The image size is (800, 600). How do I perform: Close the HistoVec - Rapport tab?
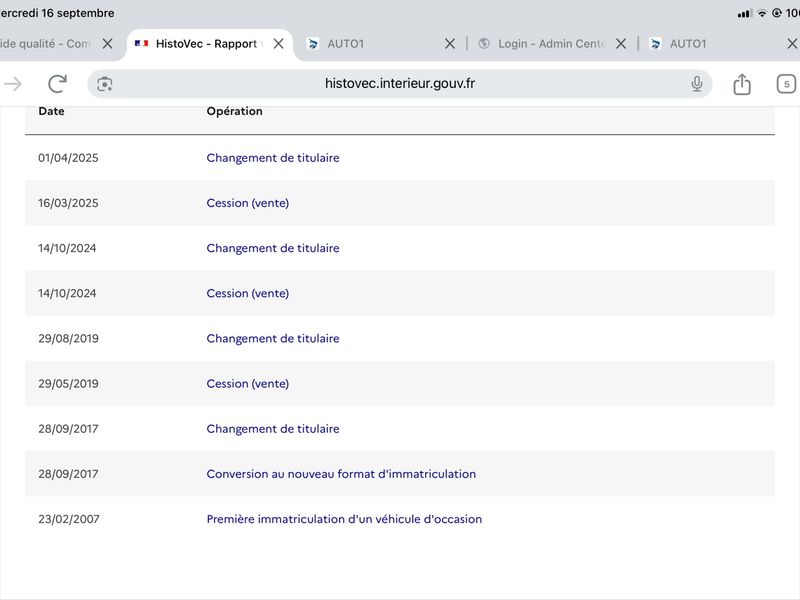click(x=278, y=44)
